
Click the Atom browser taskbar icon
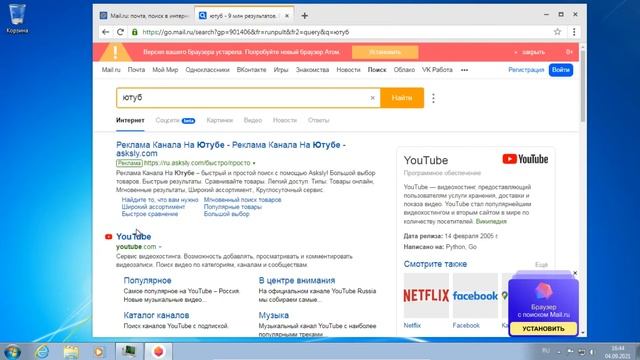159,351
